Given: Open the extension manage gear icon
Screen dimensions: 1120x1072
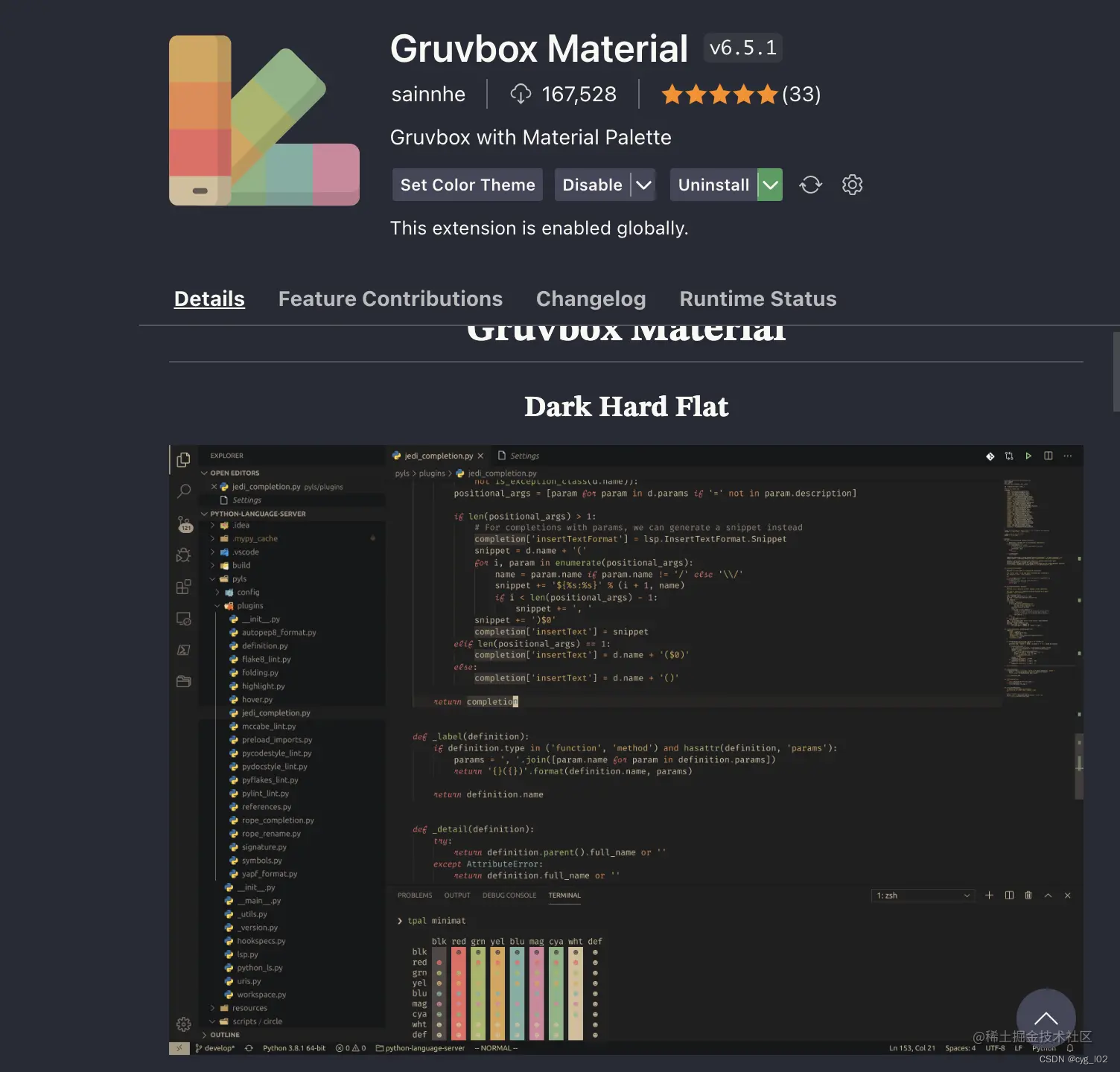Looking at the screenshot, I should pos(852,185).
